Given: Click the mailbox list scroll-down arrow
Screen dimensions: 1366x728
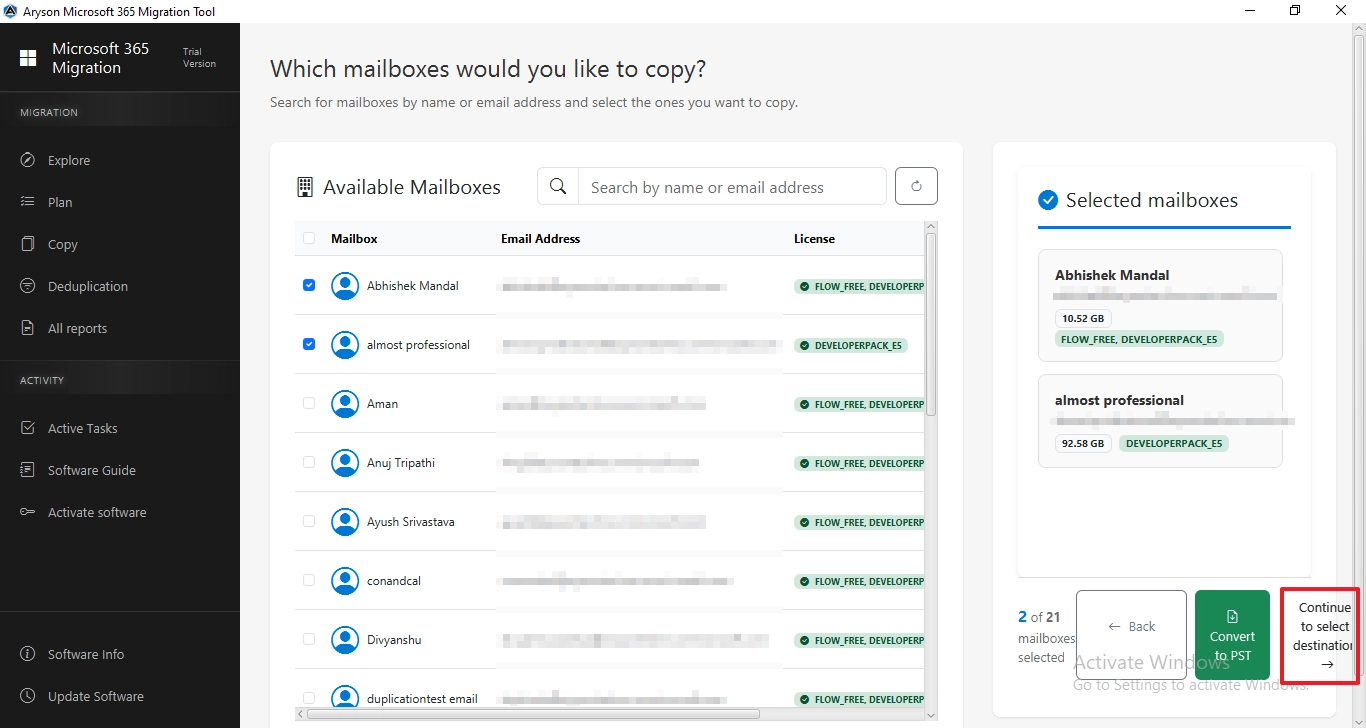Looking at the screenshot, I should point(931,715).
